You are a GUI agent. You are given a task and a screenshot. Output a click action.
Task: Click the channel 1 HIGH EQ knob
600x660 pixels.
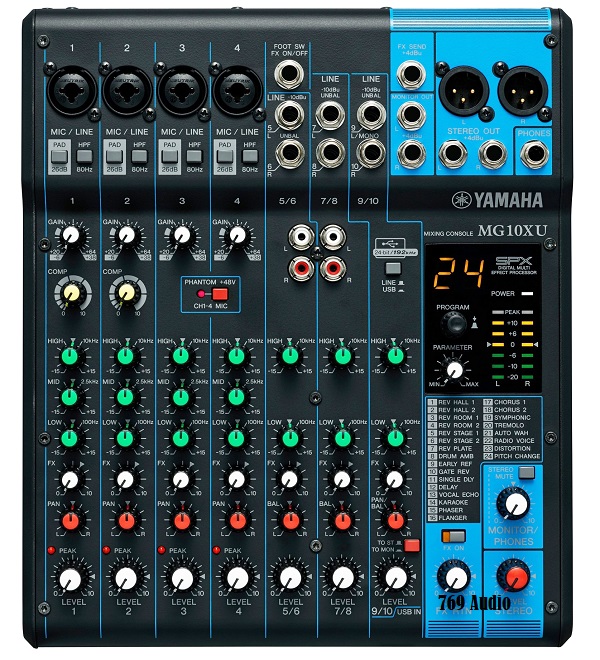[x=70, y=357]
